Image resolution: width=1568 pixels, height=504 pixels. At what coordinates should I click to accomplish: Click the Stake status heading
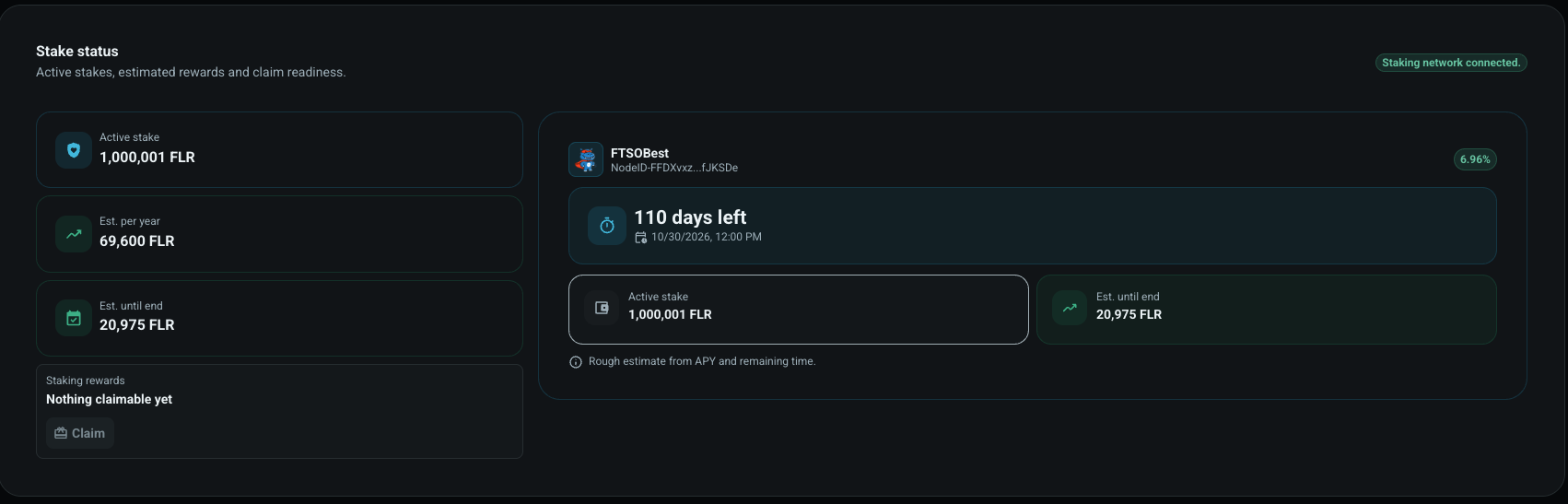(x=77, y=52)
